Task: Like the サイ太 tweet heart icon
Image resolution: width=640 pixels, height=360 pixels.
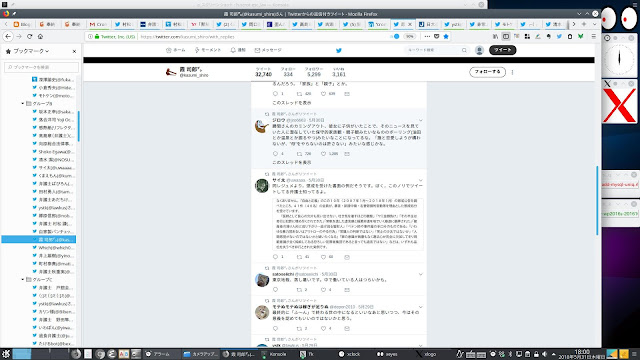Action: [323, 257]
